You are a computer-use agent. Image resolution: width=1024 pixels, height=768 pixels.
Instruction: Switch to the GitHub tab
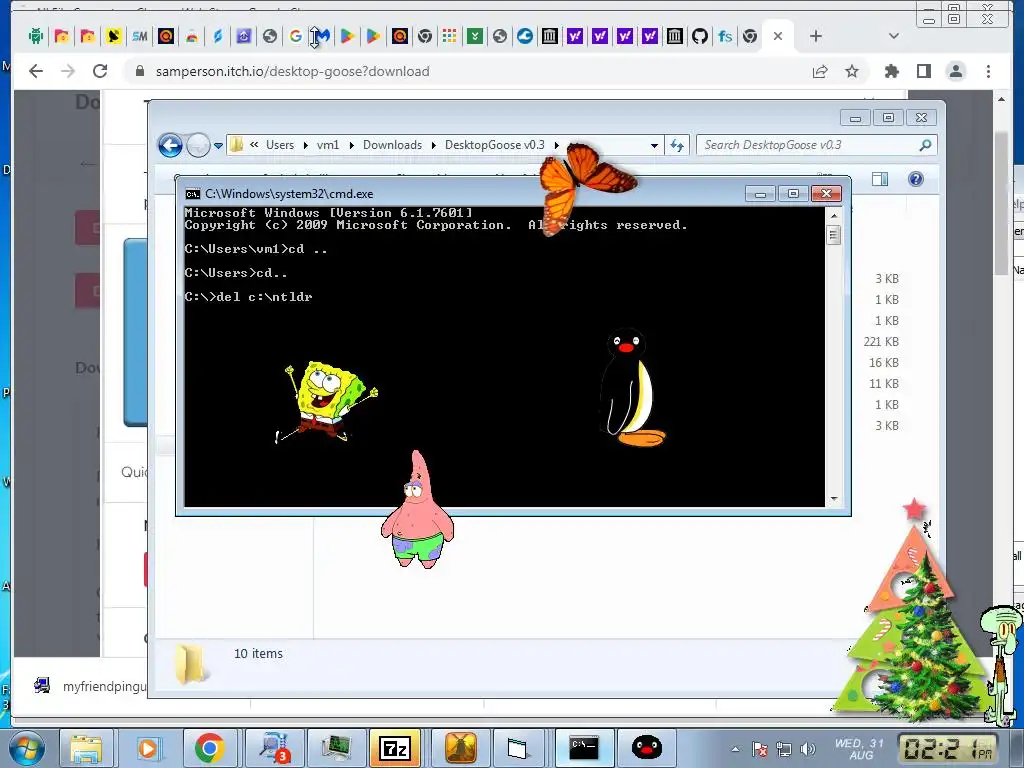click(x=700, y=37)
